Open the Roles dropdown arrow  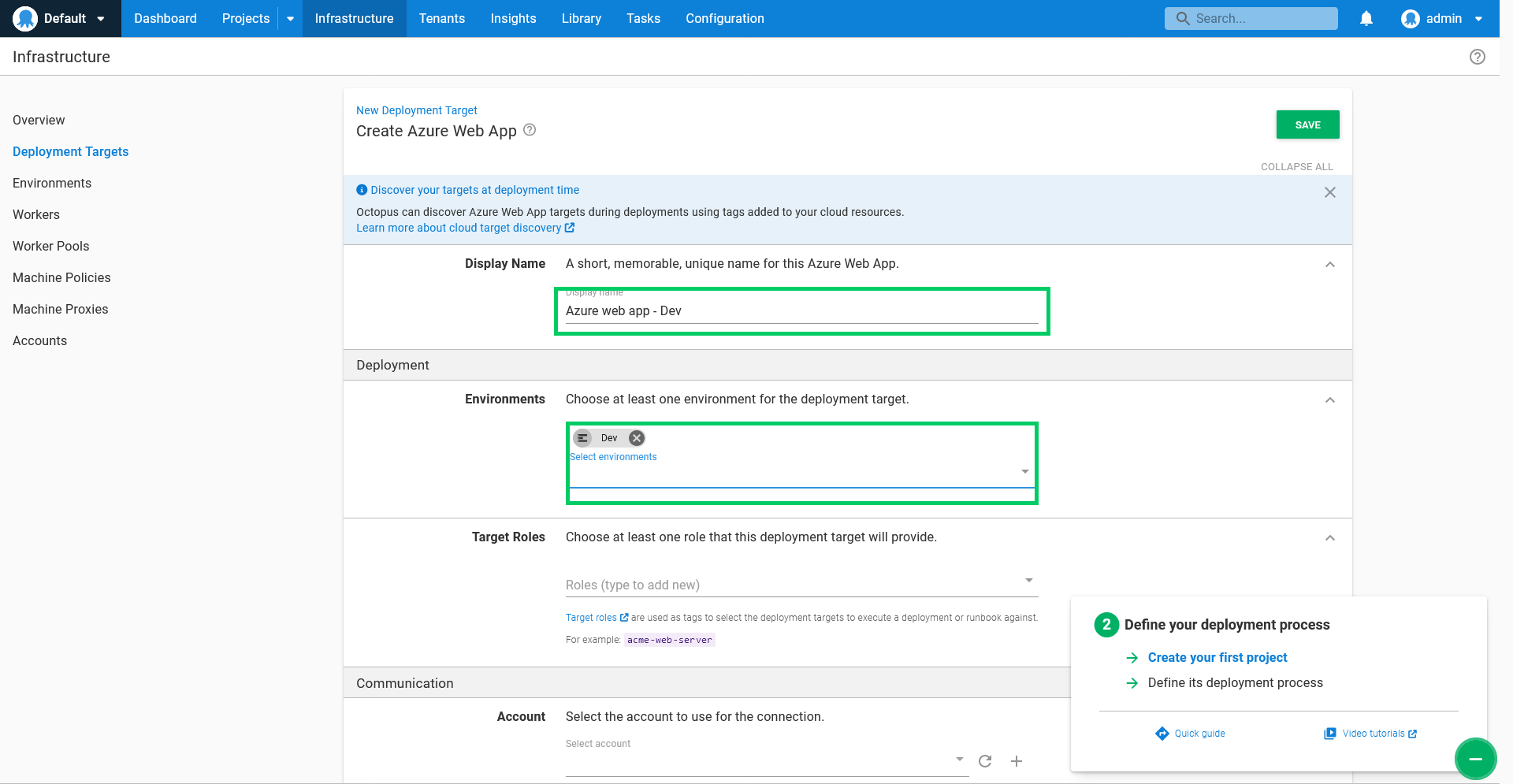coord(1028,581)
